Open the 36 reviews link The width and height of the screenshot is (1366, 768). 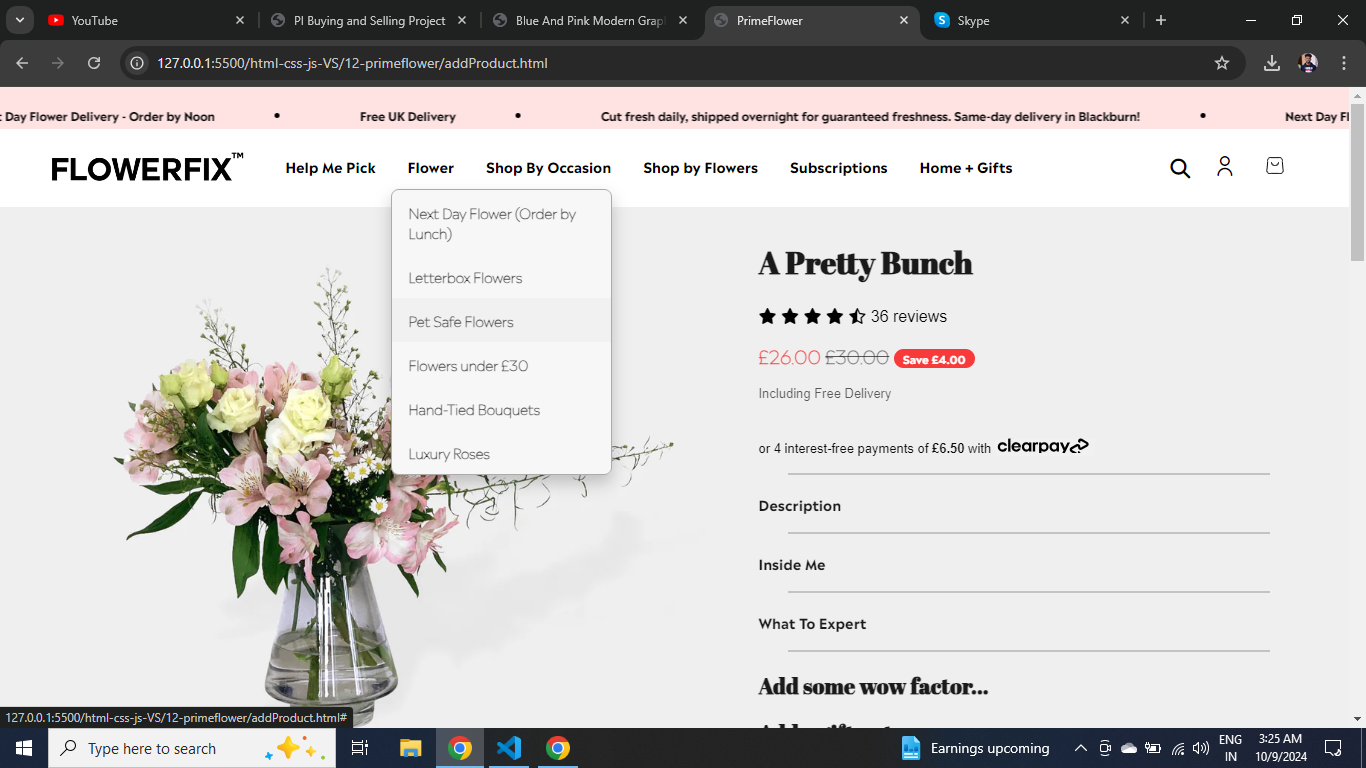coord(909,316)
